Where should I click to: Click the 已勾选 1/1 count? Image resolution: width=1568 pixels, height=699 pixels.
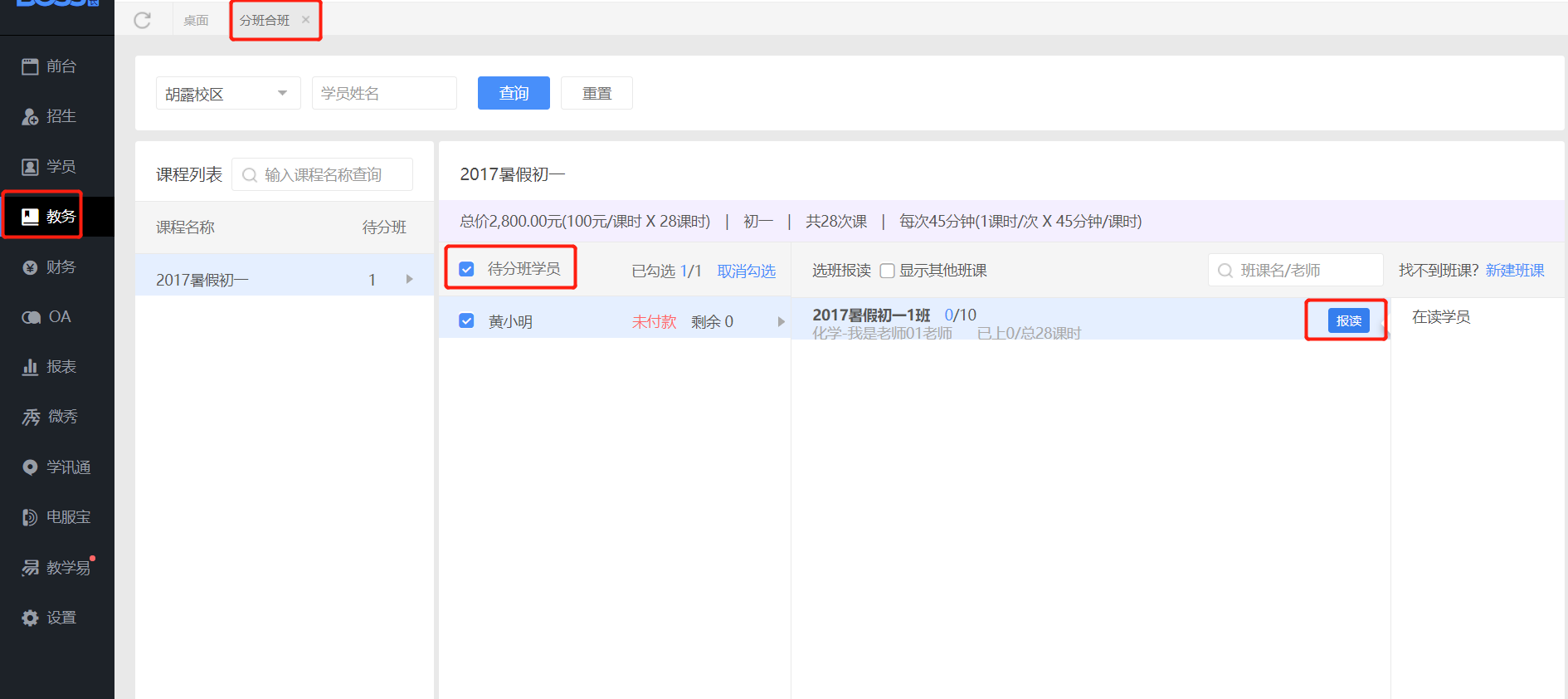666,271
